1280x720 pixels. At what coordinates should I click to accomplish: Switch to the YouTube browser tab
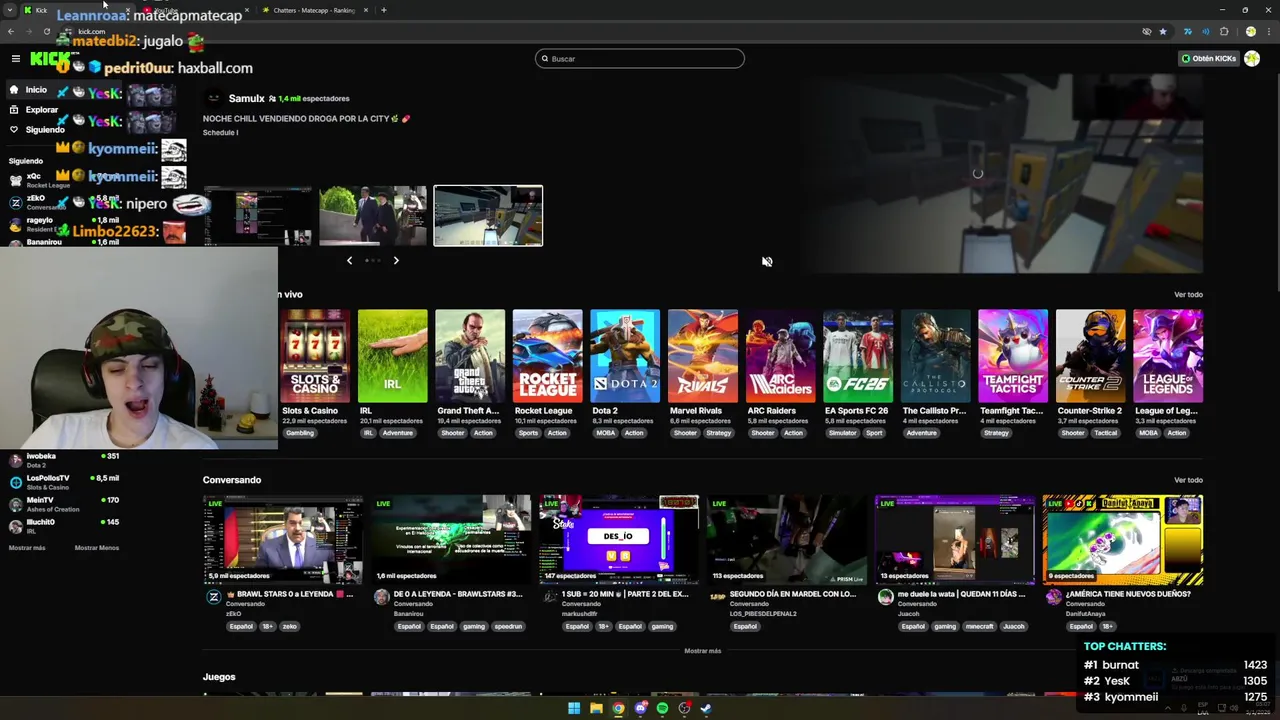pyautogui.click(x=195, y=10)
